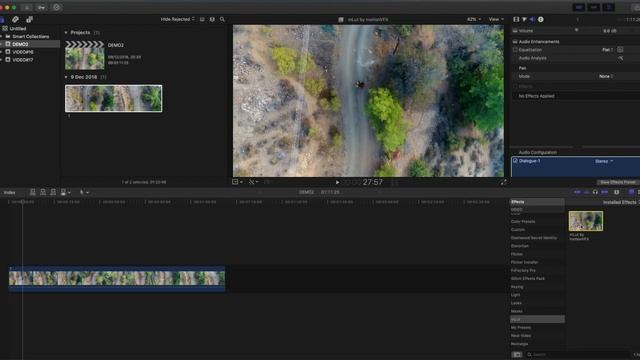The width and height of the screenshot is (640, 360).
Task: Select the Keying effects category
Action: pyautogui.click(x=517, y=287)
